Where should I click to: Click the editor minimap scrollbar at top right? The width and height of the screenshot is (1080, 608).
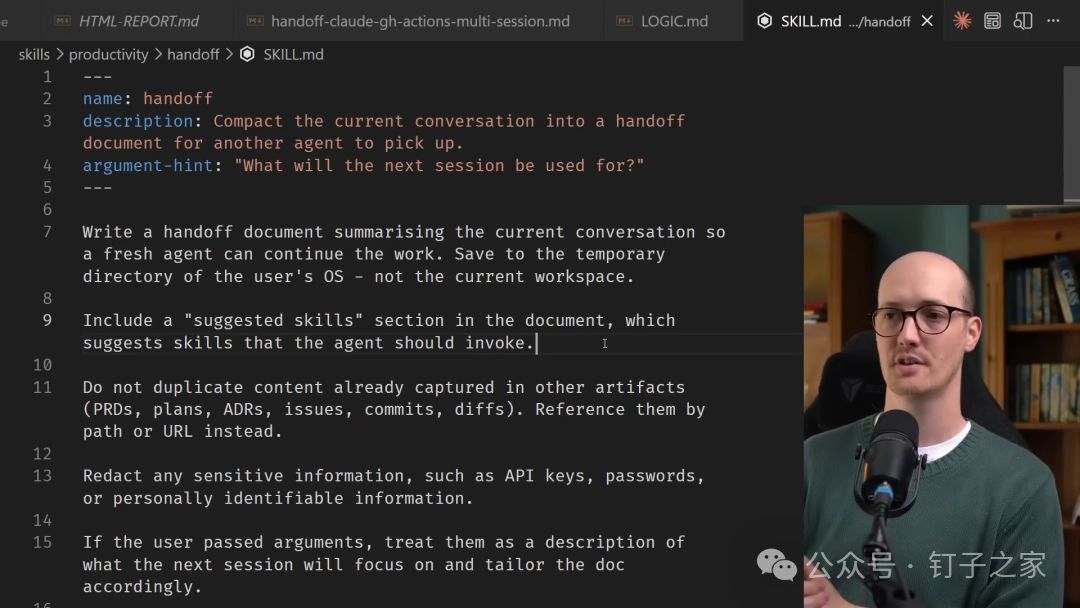pyautogui.click(x=1072, y=134)
